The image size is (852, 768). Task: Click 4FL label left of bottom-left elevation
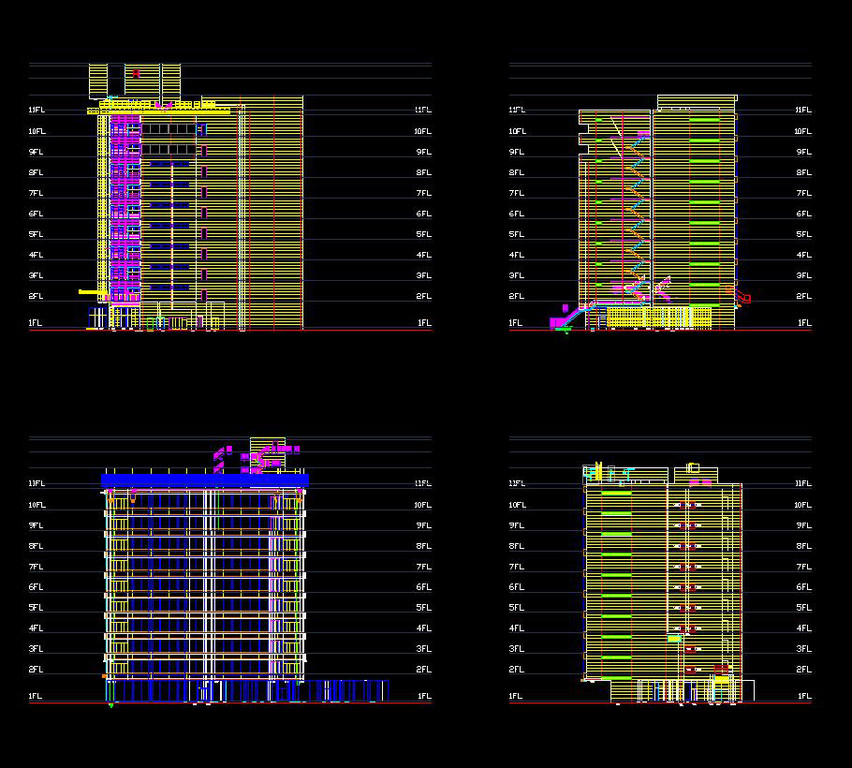[36, 628]
